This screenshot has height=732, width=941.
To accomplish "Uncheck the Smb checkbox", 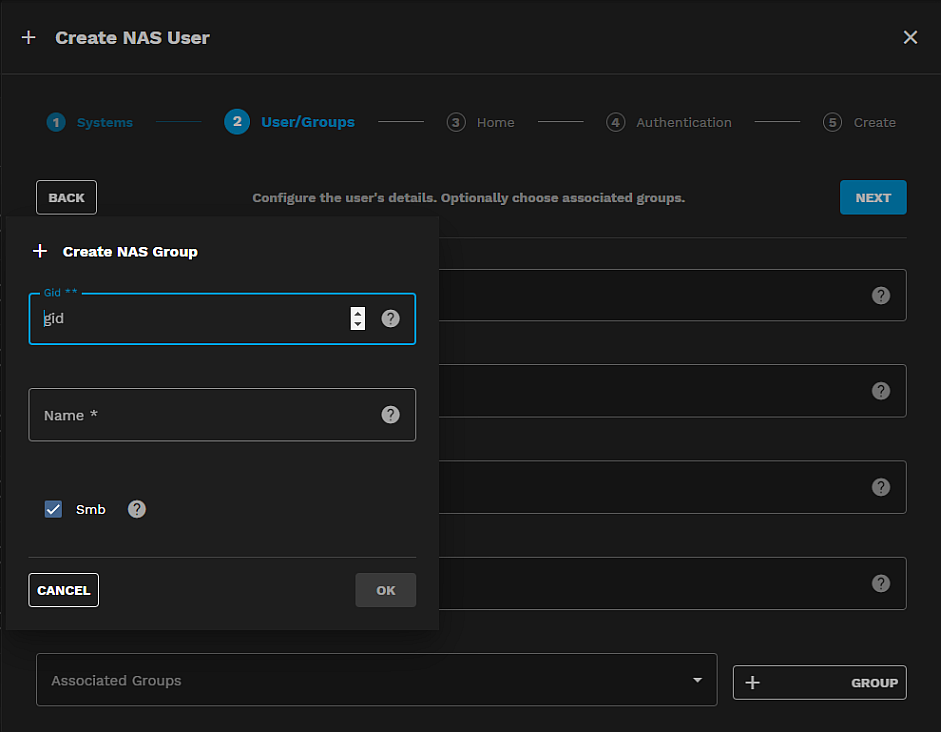I will coord(54,509).
